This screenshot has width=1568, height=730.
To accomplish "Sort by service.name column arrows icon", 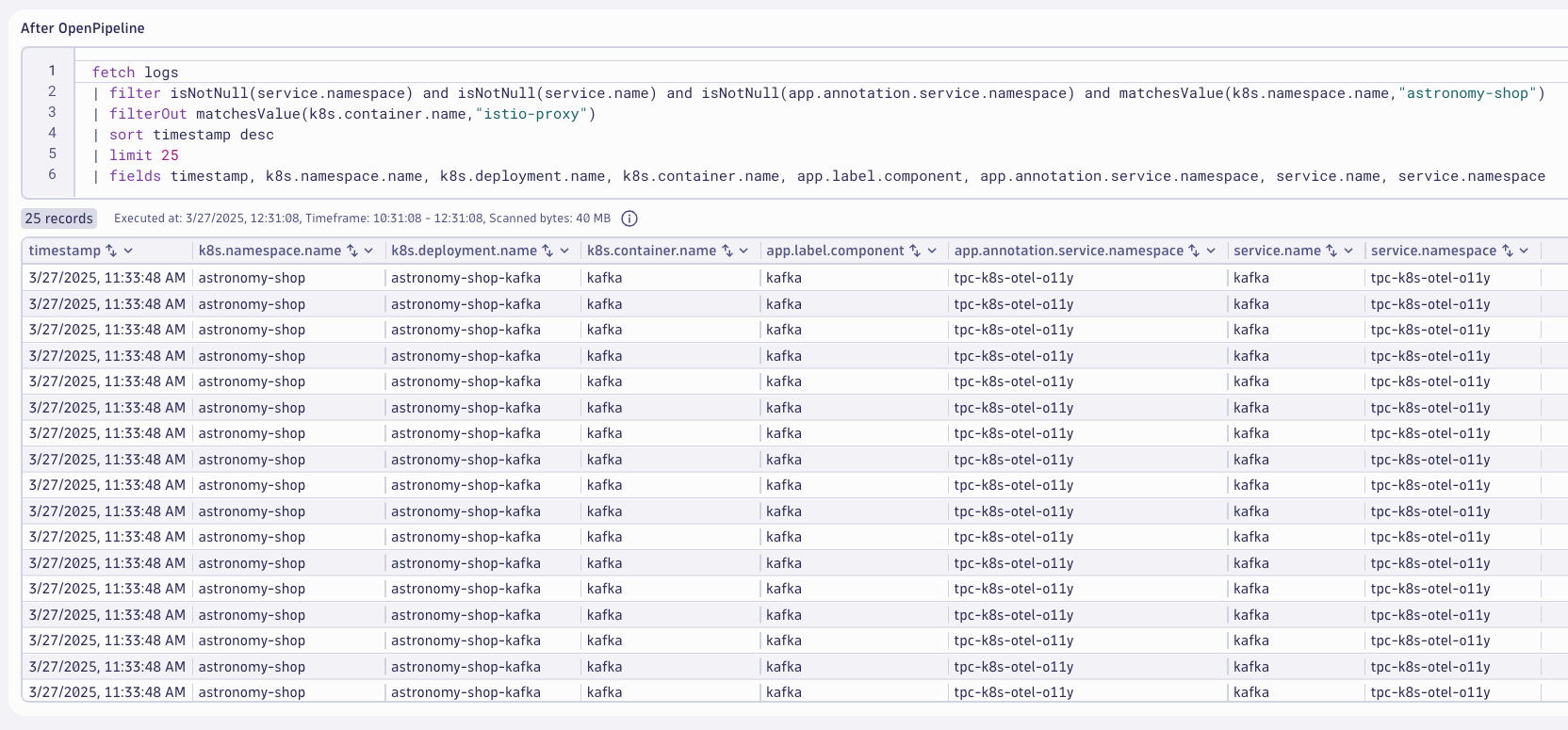I will pos(1331,251).
